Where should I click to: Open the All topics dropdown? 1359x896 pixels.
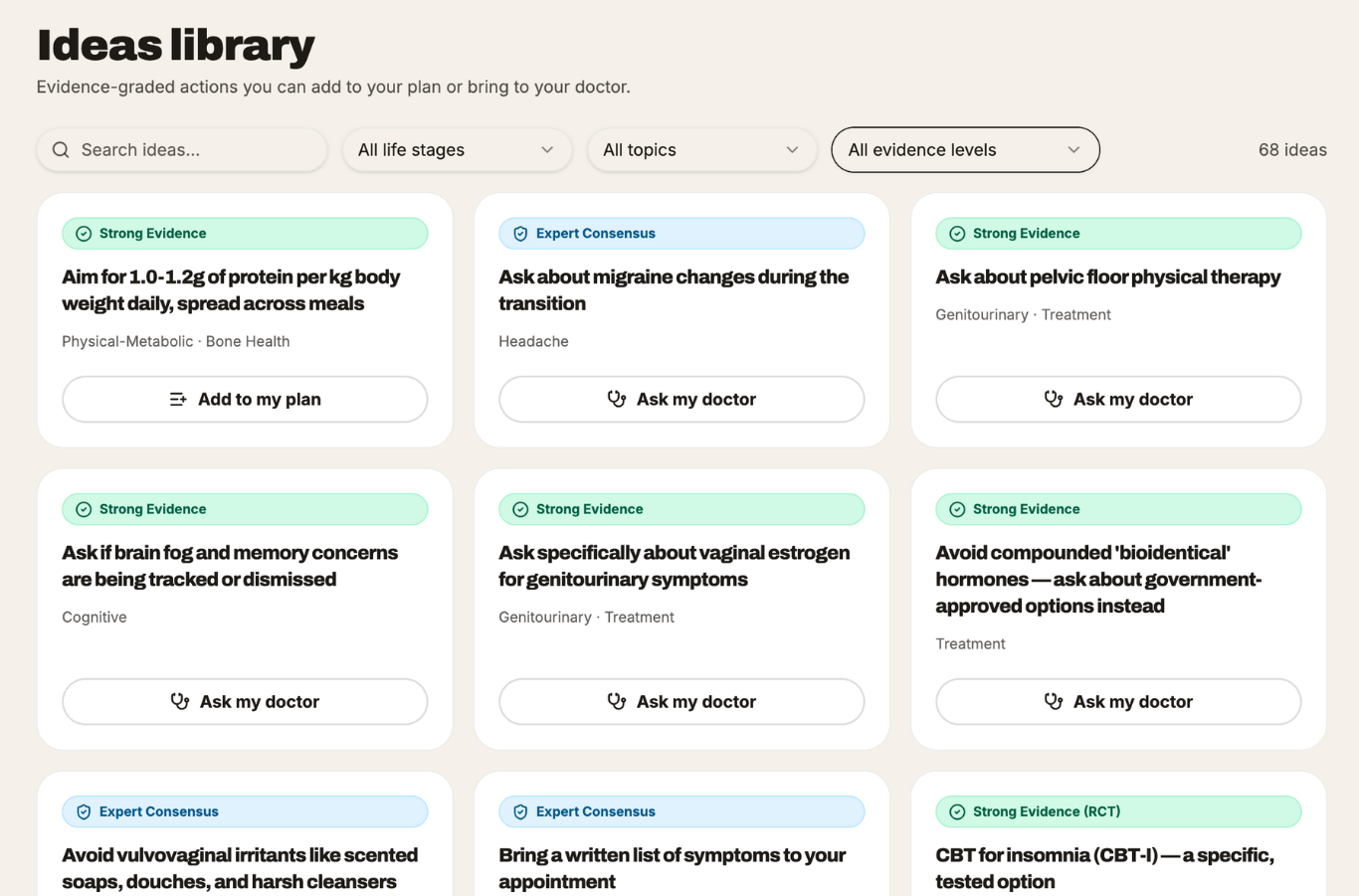click(x=701, y=150)
